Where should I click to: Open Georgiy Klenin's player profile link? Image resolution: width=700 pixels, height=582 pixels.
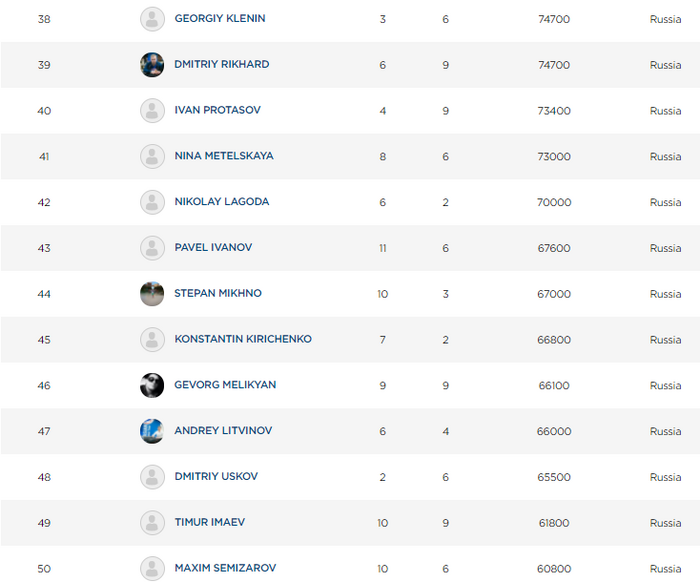[220, 19]
